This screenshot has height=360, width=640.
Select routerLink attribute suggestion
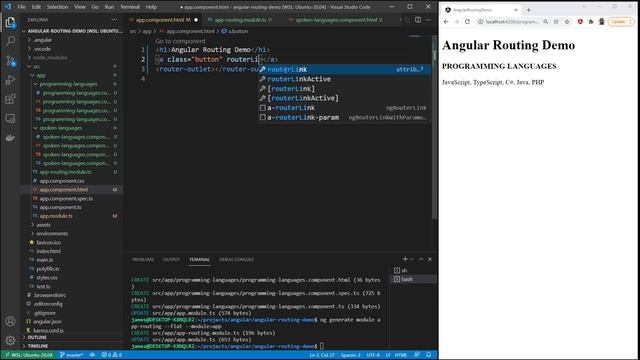point(344,69)
